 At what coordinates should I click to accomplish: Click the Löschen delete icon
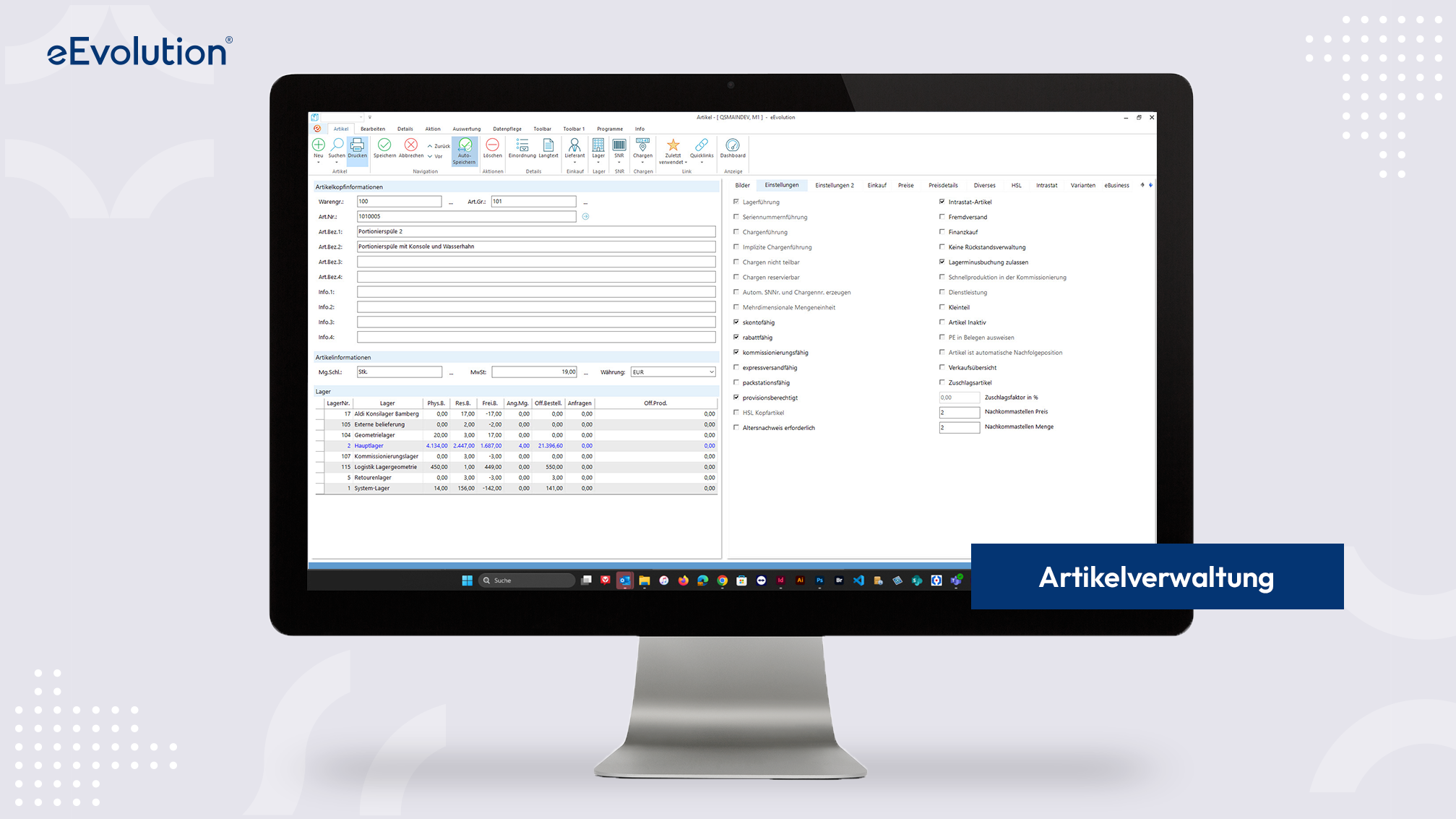(492, 145)
